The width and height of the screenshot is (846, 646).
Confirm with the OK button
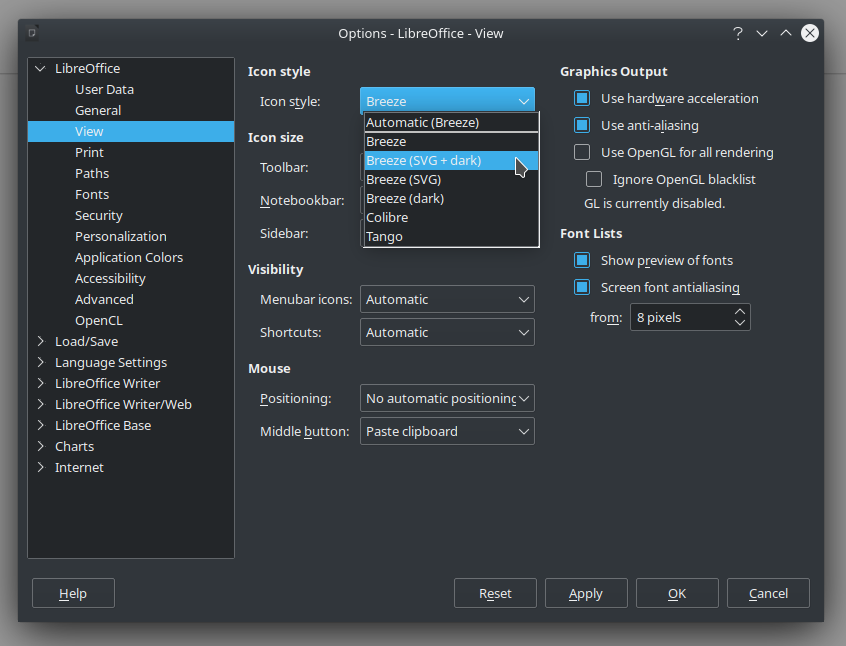click(x=677, y=593)
